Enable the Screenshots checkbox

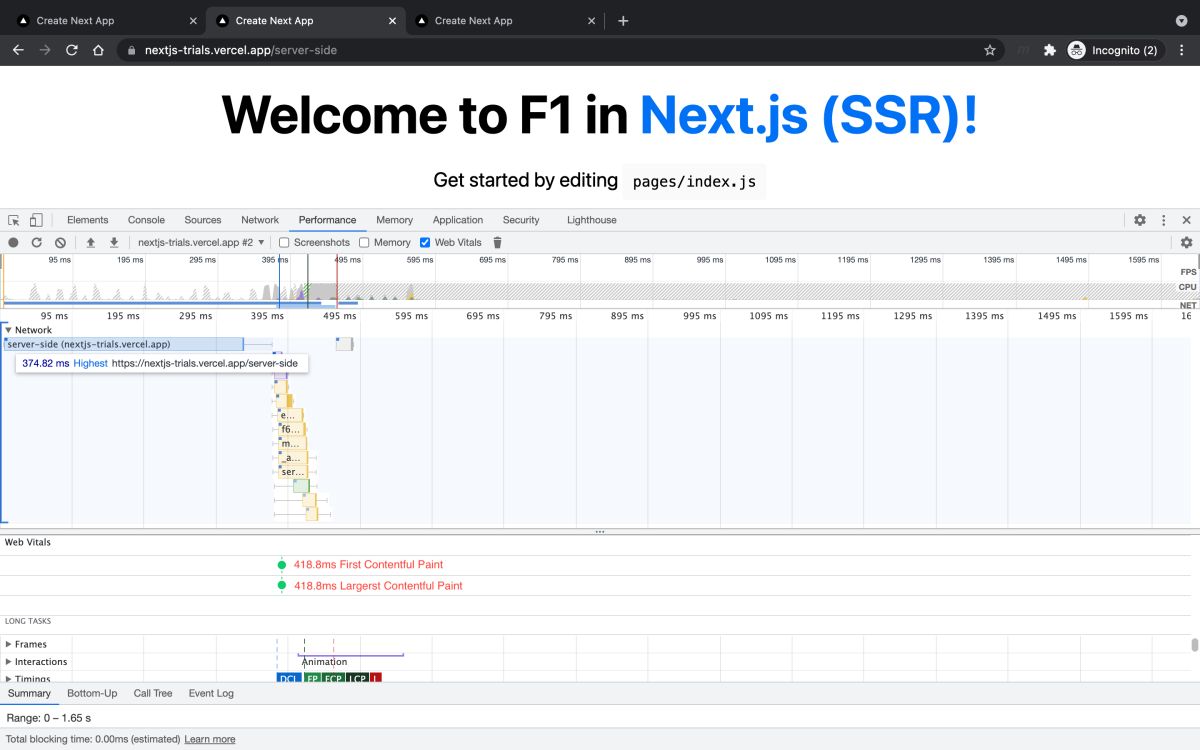(284, 242)
